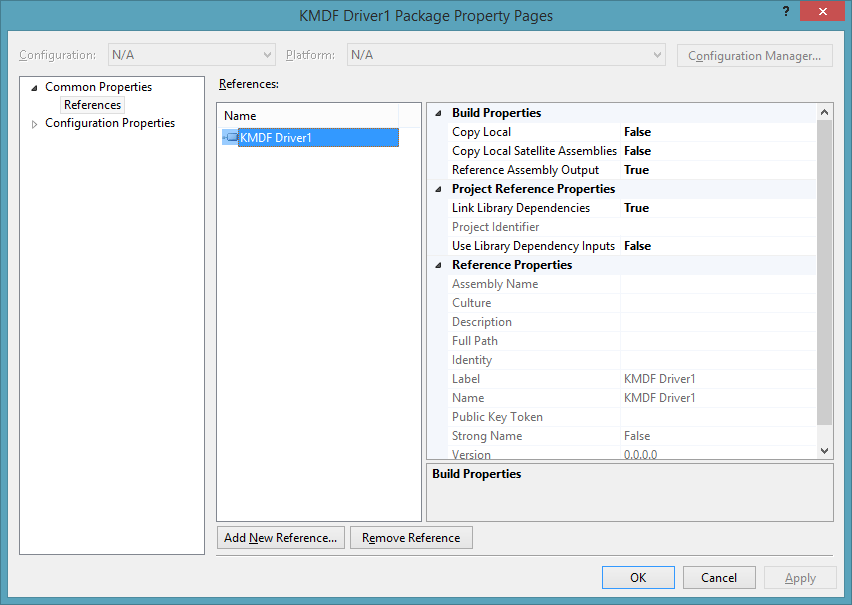Collapse the Project Reference Properties group
Screen dimensions: 852x605
[437, 188]
